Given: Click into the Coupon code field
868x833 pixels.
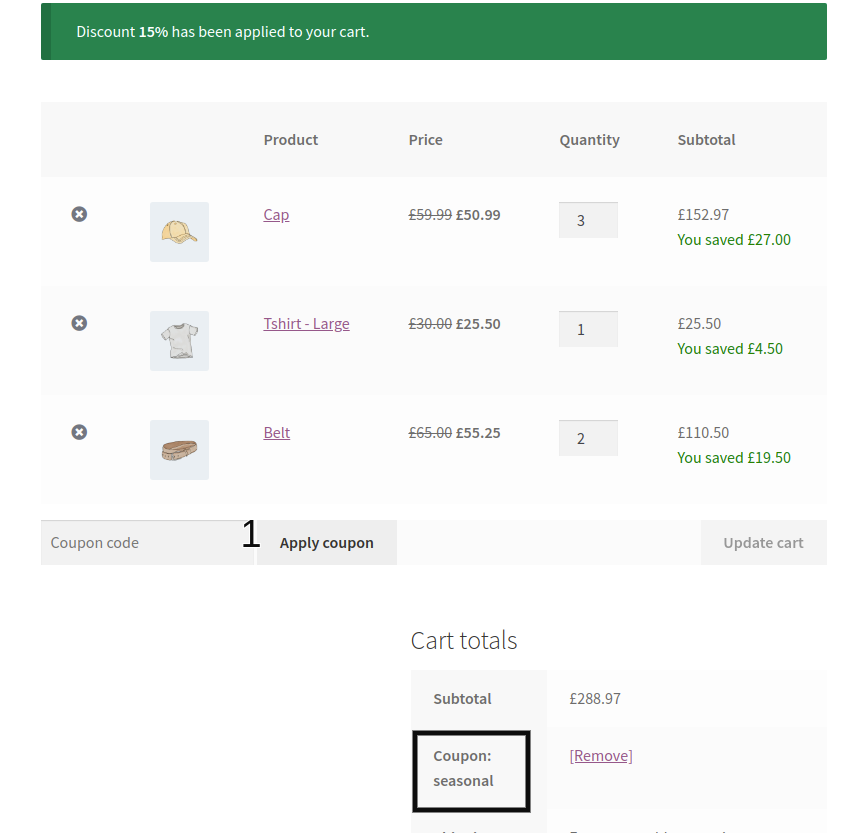Looking at the screenshot, I should (147, 542).
